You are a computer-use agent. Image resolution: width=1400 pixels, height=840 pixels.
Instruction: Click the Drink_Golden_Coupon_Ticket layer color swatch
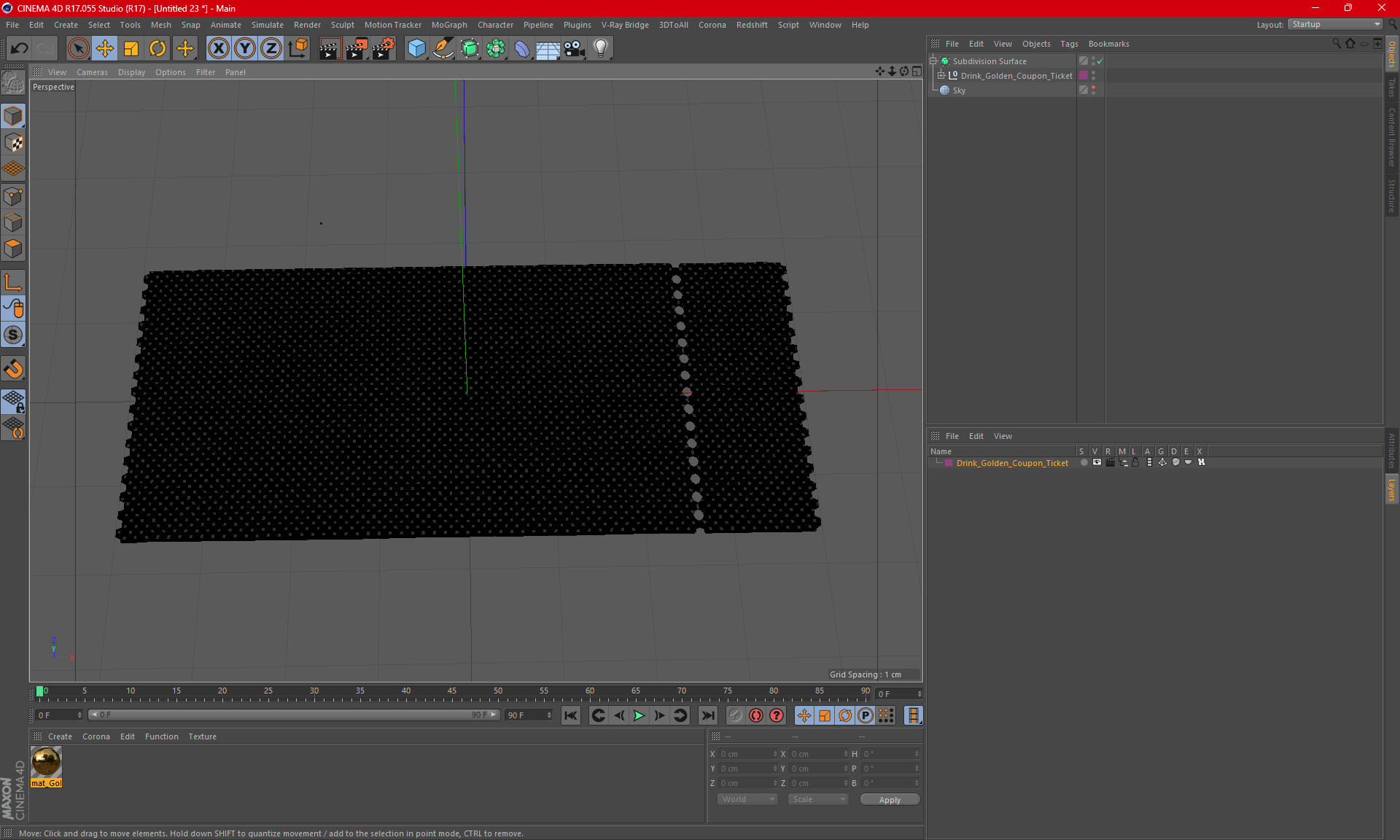949,463
